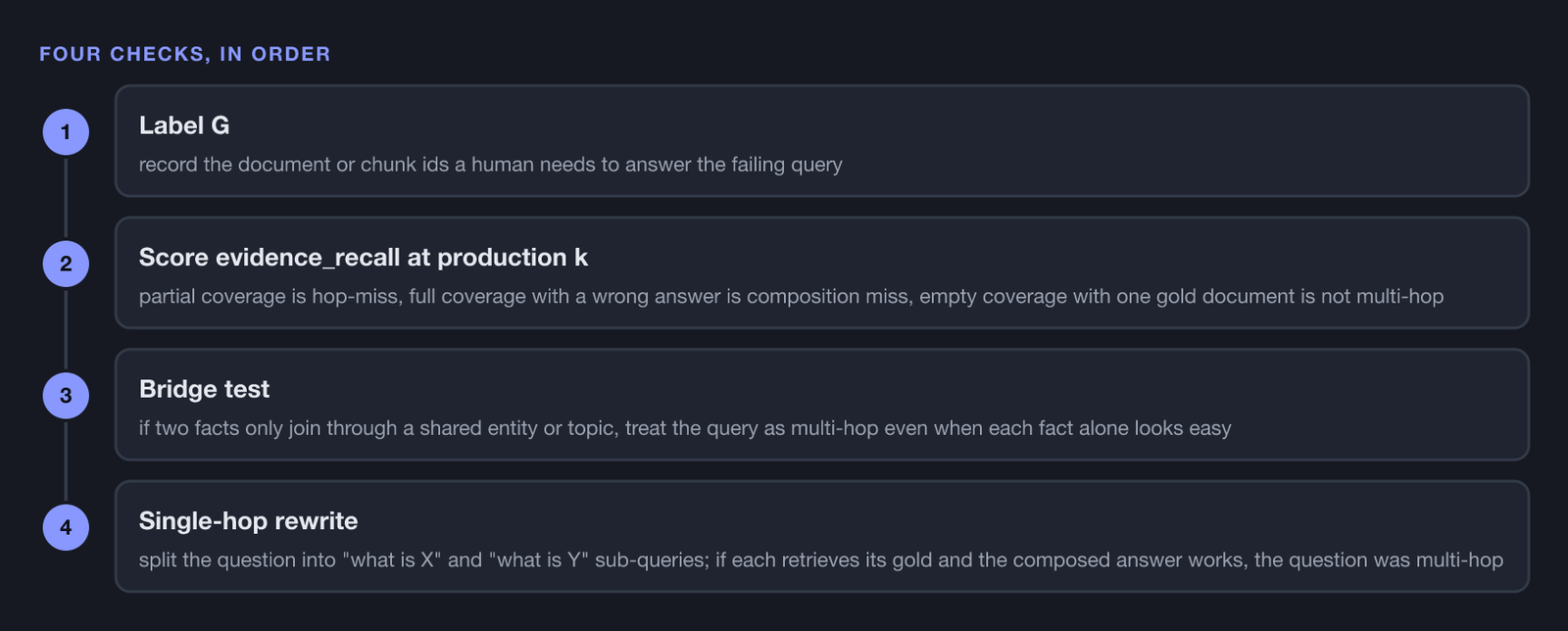Screen dimensions: 1568x631
Task: Click the connector line between steps 2 and 3
Action: (66, 329)
